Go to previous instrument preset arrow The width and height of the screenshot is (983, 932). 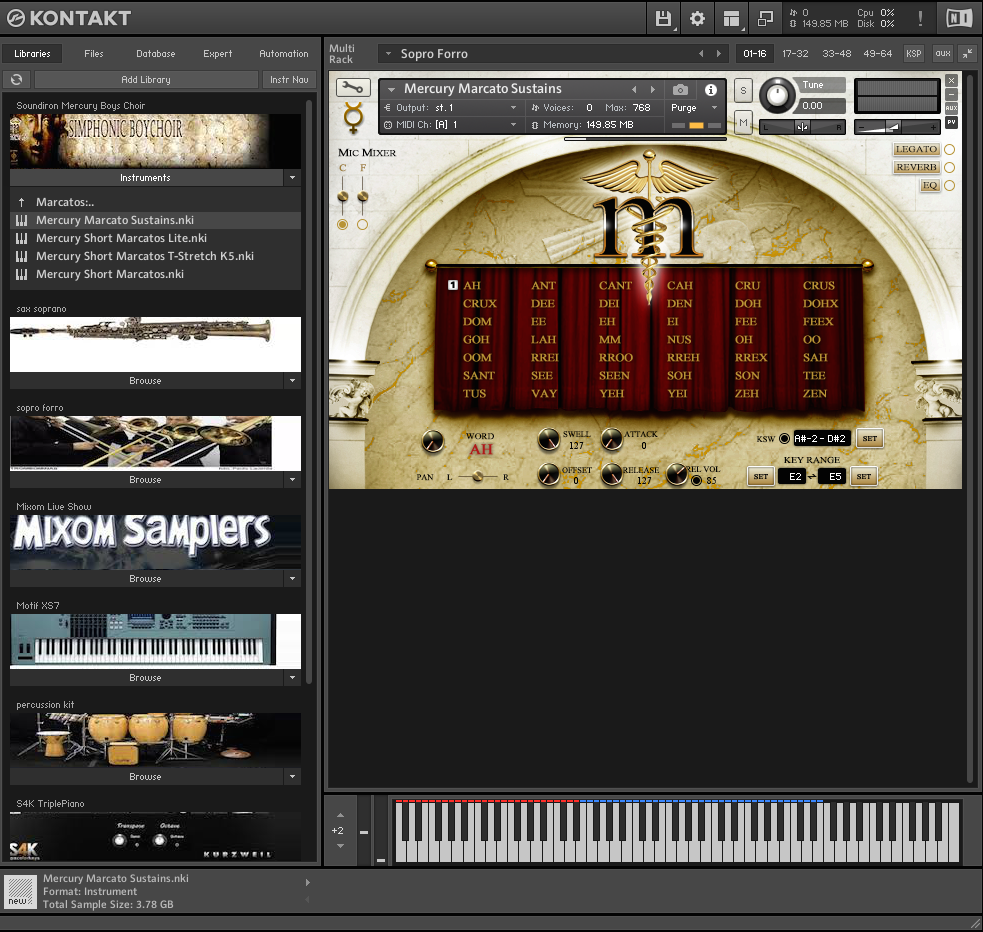click(634, 90)
